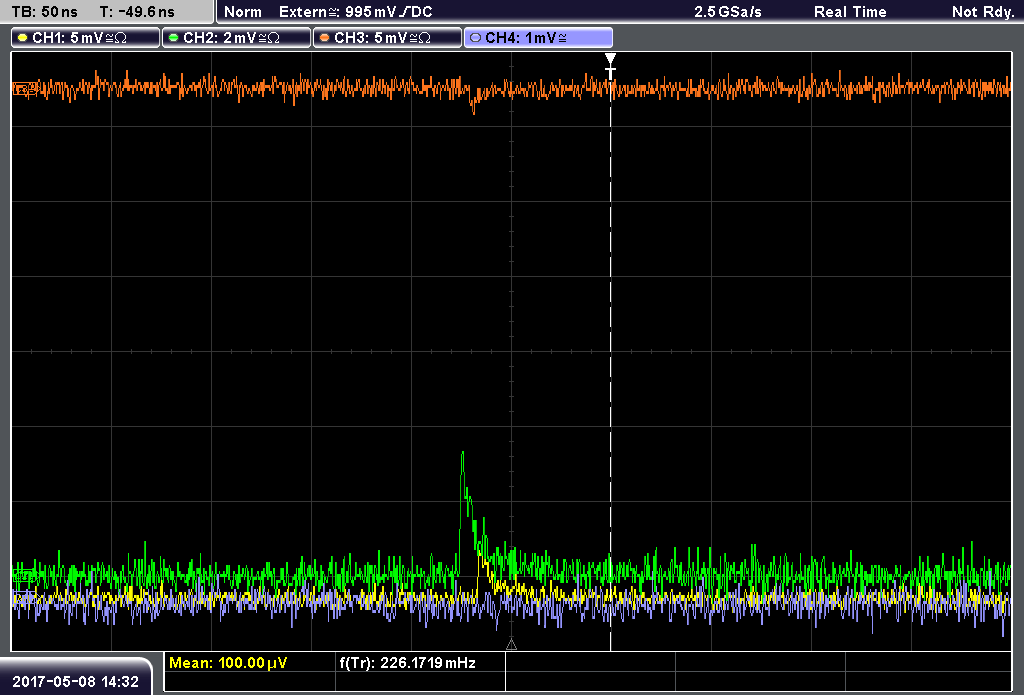The width and height of the screenshot is (1024, 695).
Task: Click the Mean: 100.00 µV measurement
Action: 228,663
